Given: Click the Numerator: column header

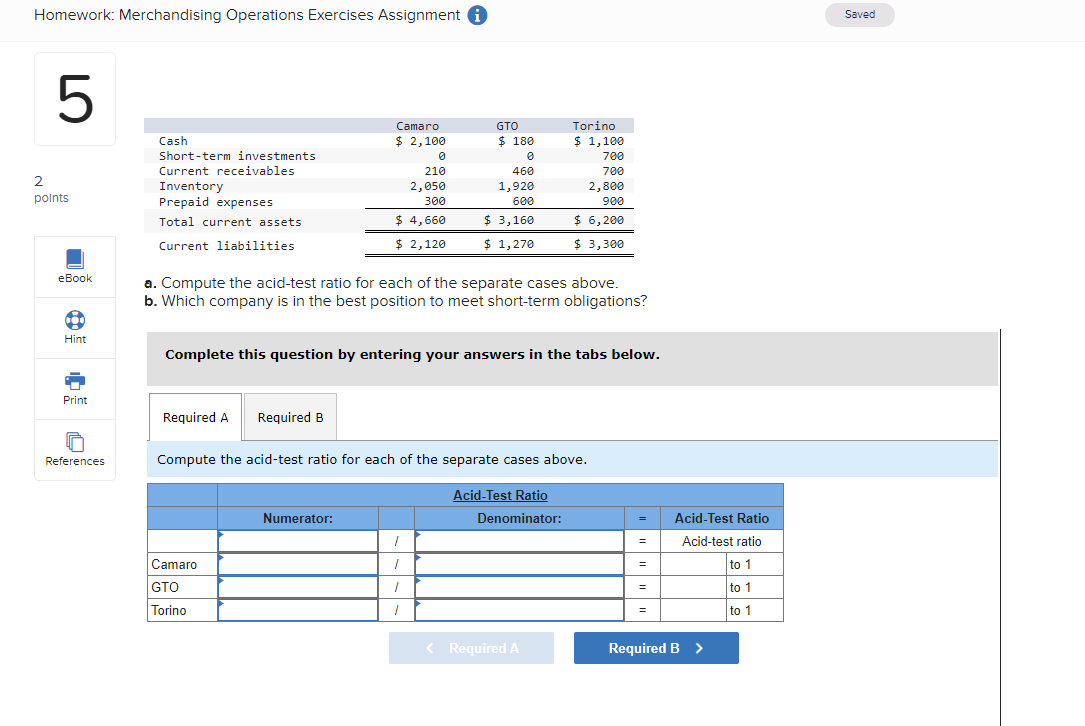Looking at the screenshot, I should [x=298, y=518].
